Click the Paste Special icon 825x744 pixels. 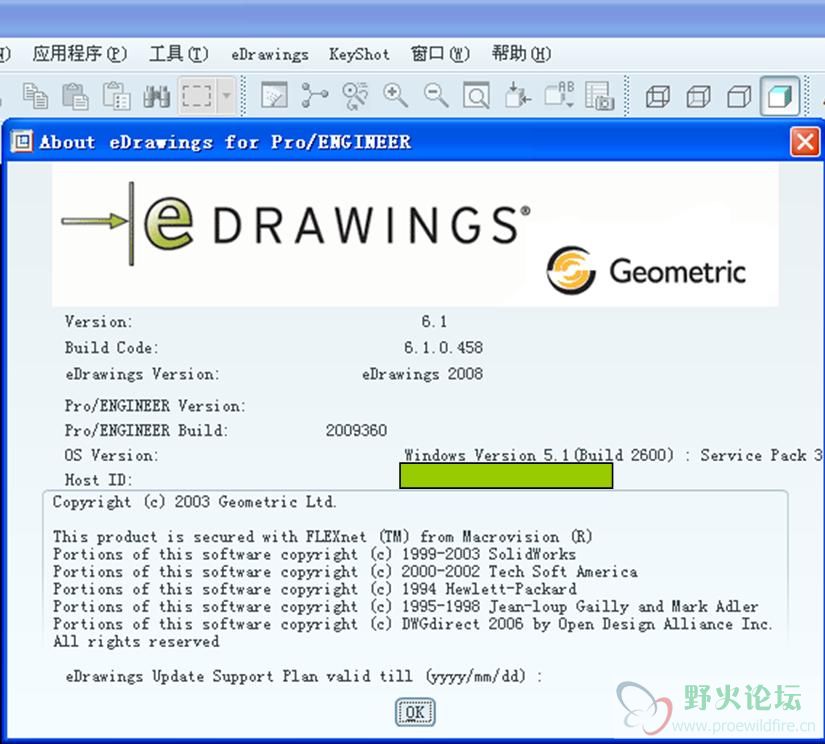[116, 96]
